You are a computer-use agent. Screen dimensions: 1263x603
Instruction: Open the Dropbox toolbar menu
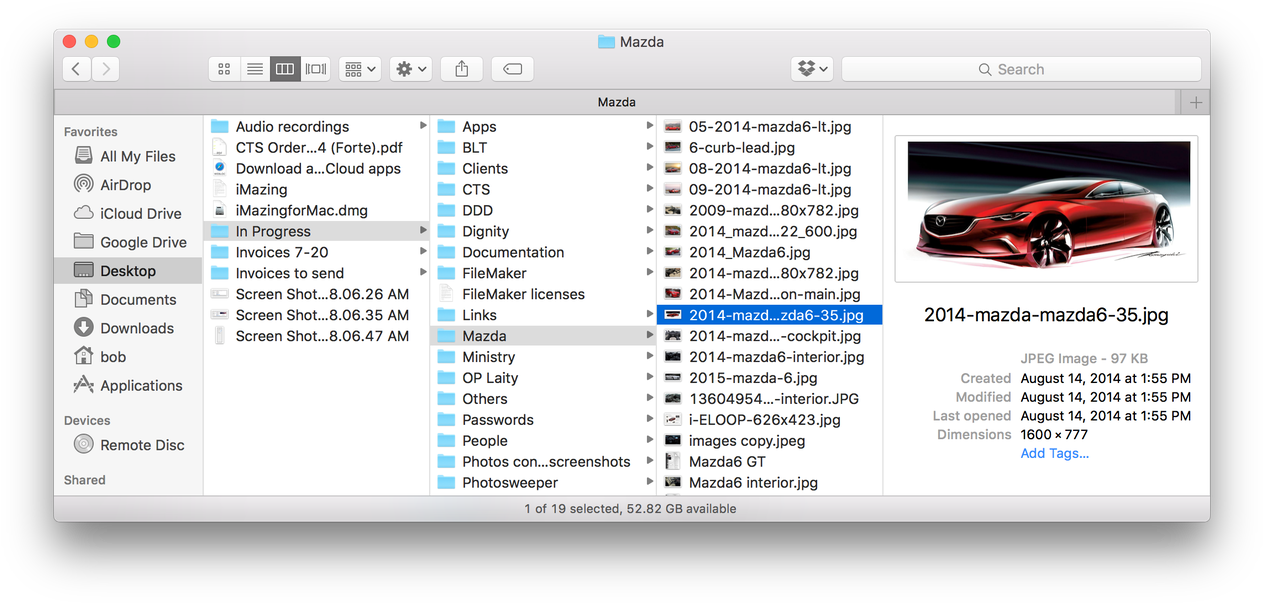811,69
